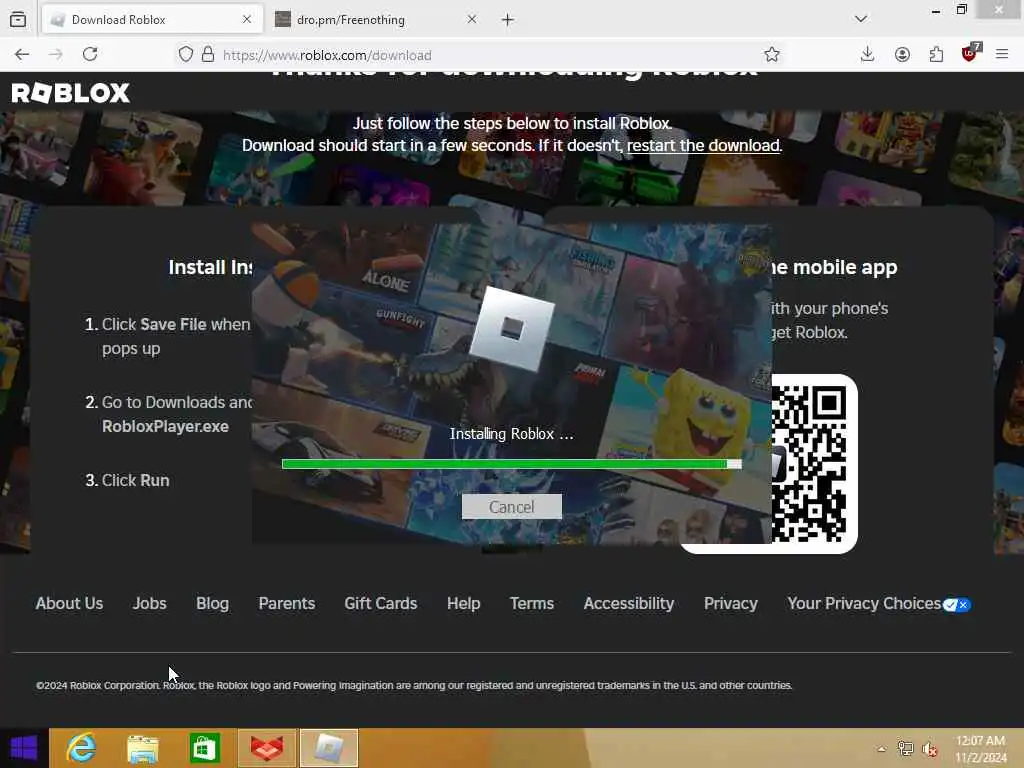Open the Accessibility footer link
Image resolution: width=1024 pixels, height=768 pixels.
pyautogui.click(x=629, y=603)
